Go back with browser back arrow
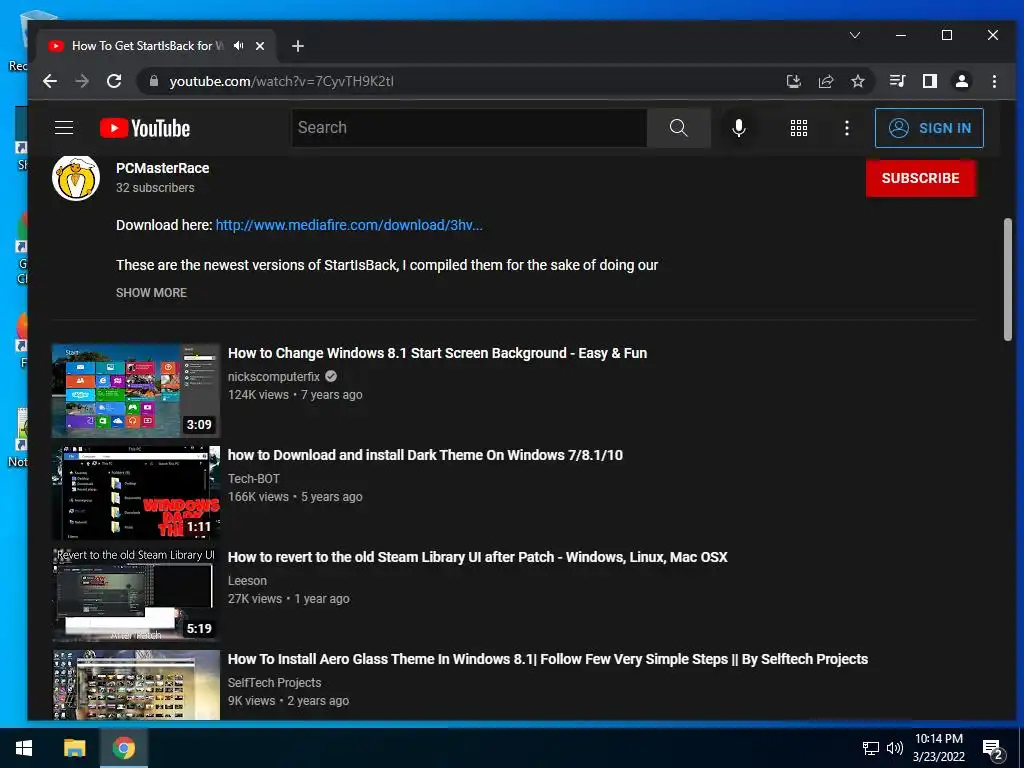1024x768 pixels. pos(50,81)
